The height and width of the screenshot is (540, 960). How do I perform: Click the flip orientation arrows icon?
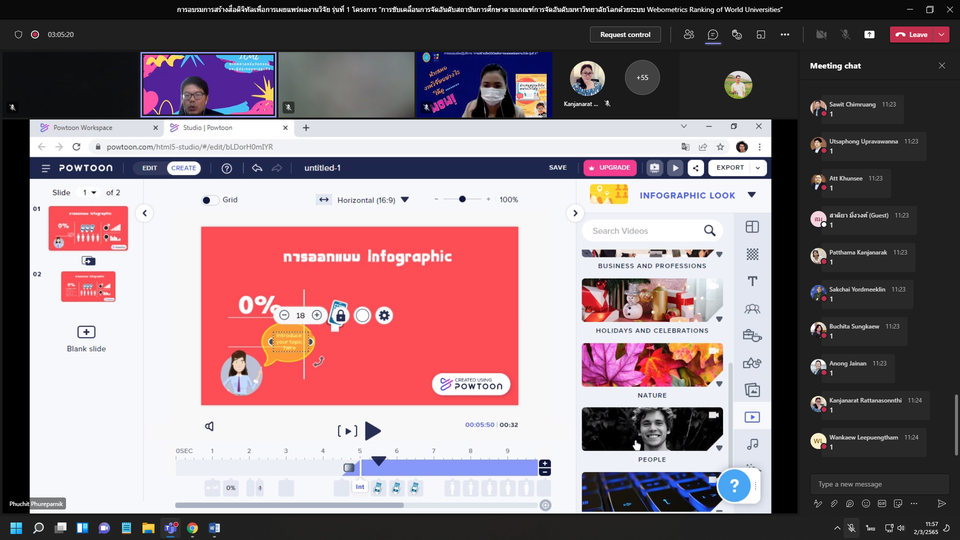coord(323,200)
